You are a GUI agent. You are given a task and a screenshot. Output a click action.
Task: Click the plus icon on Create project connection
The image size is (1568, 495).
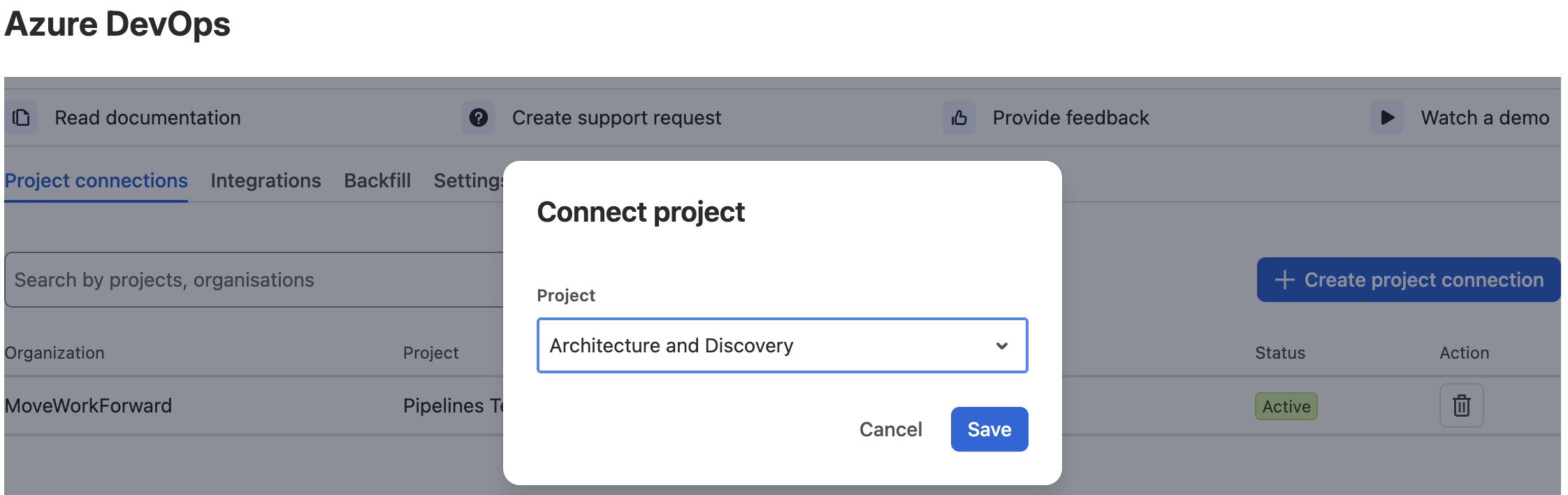point(1284,280)
